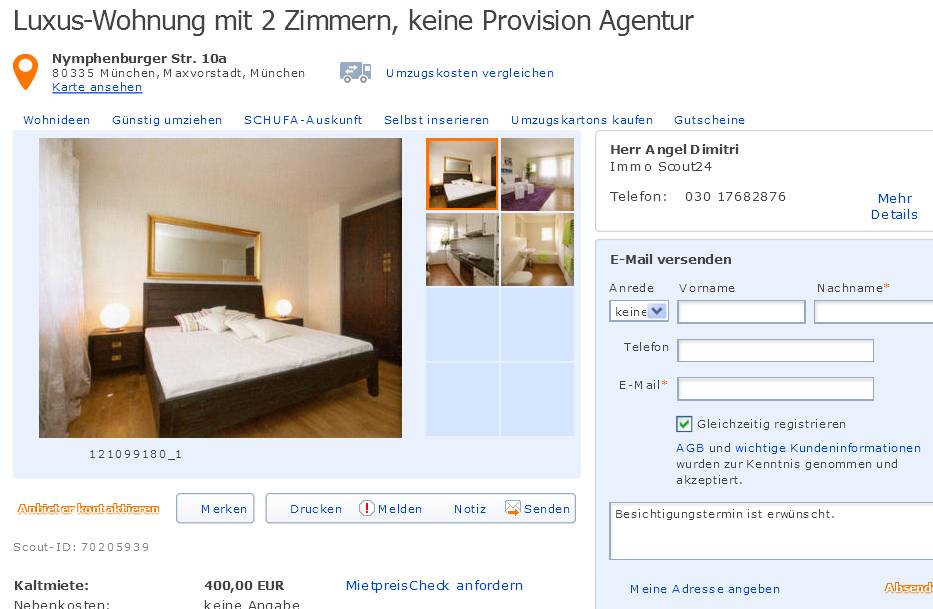Click the Melden exclamation warning icon
The image size is (933, 609).
pyautogui.click(x=367, y=508)
